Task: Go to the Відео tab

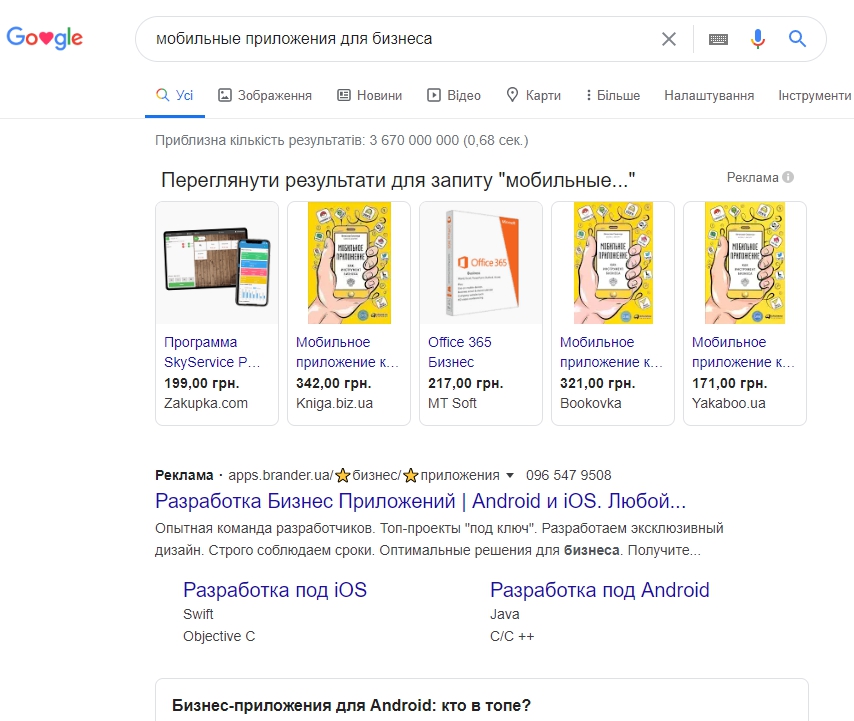Action: point(454,95)
